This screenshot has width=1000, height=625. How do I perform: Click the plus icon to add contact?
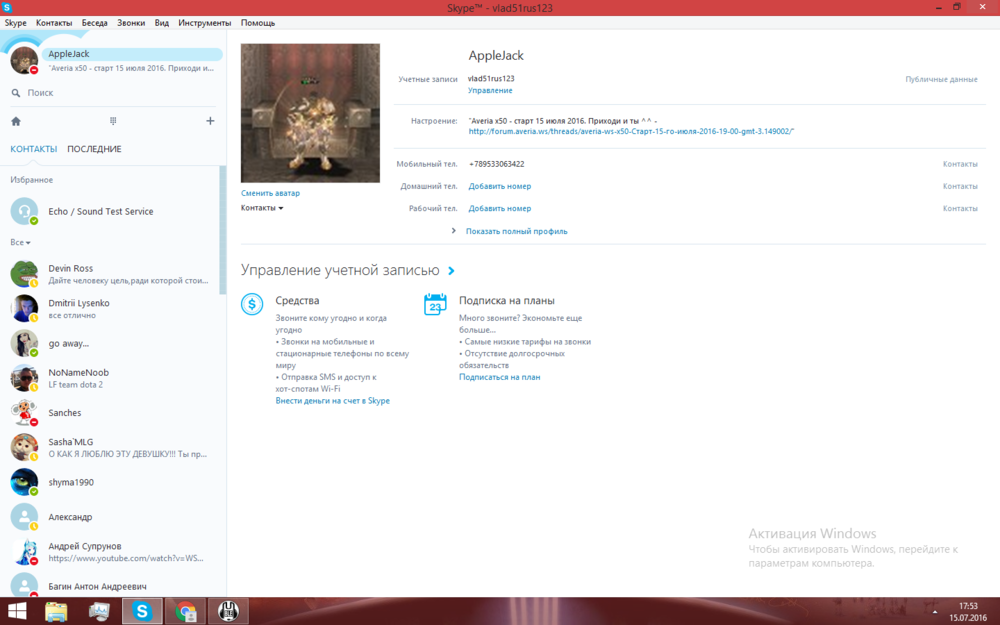[x=210, y=121]
